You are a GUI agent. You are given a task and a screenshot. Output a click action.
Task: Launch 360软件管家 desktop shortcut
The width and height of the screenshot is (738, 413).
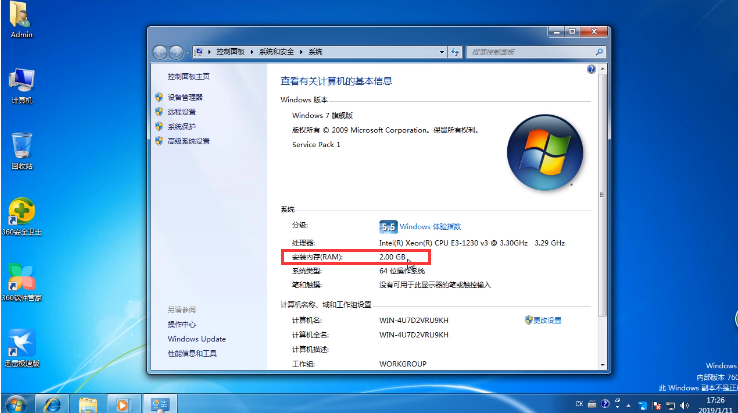pyautogui.click(x=22, y=283)
